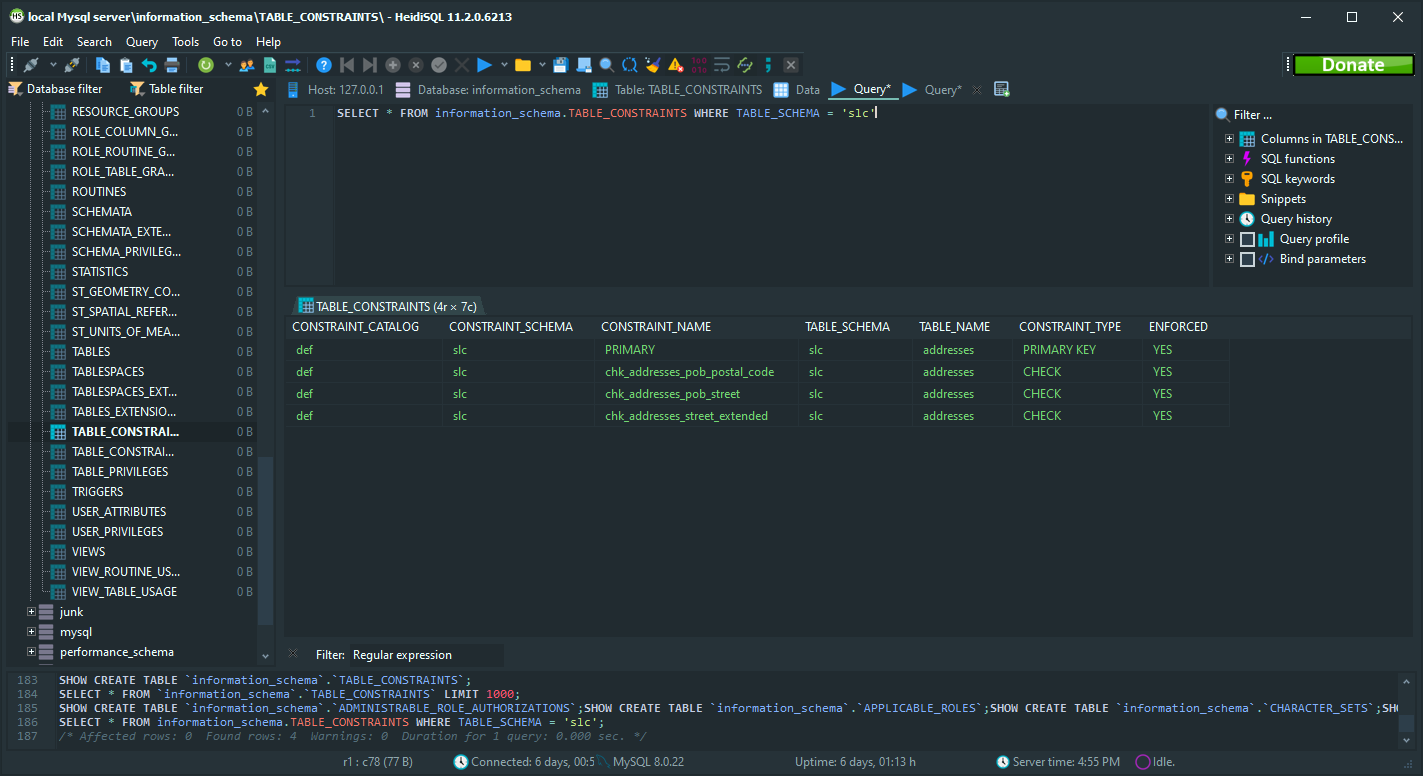
Task: Select the Undo icon in the toolbar
Action: coord(150,64)
